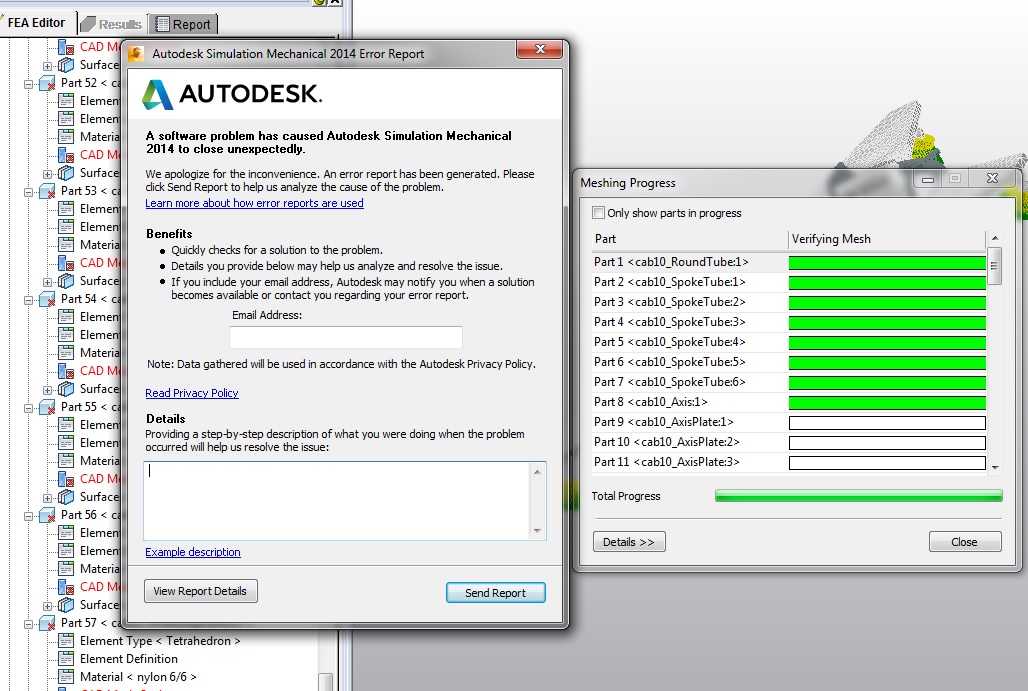This screenshot has height=691, width=1028.
Task: Click the Surfaces icon under Part 52
Action: [x=66, y=173]
